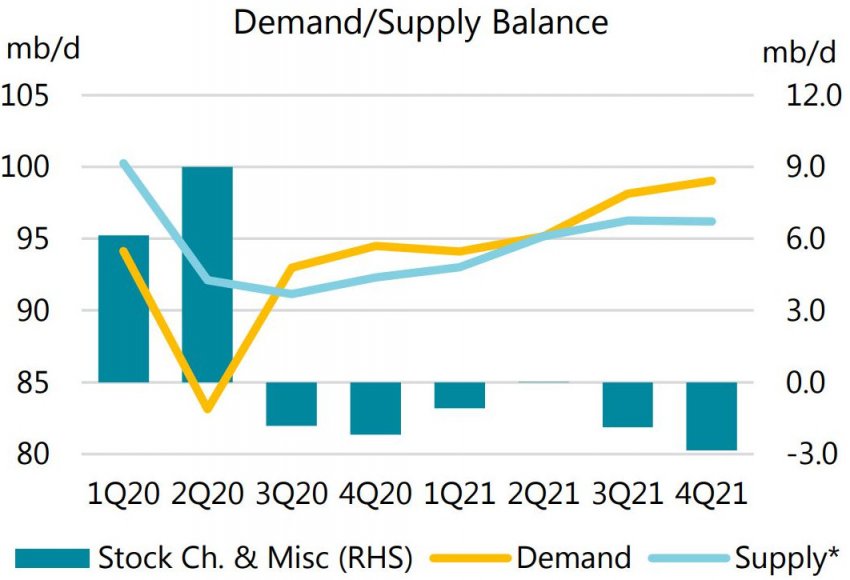850x580 pixels.
Task: Select the 2Q21 x-axis label
Action: point(543,495)
